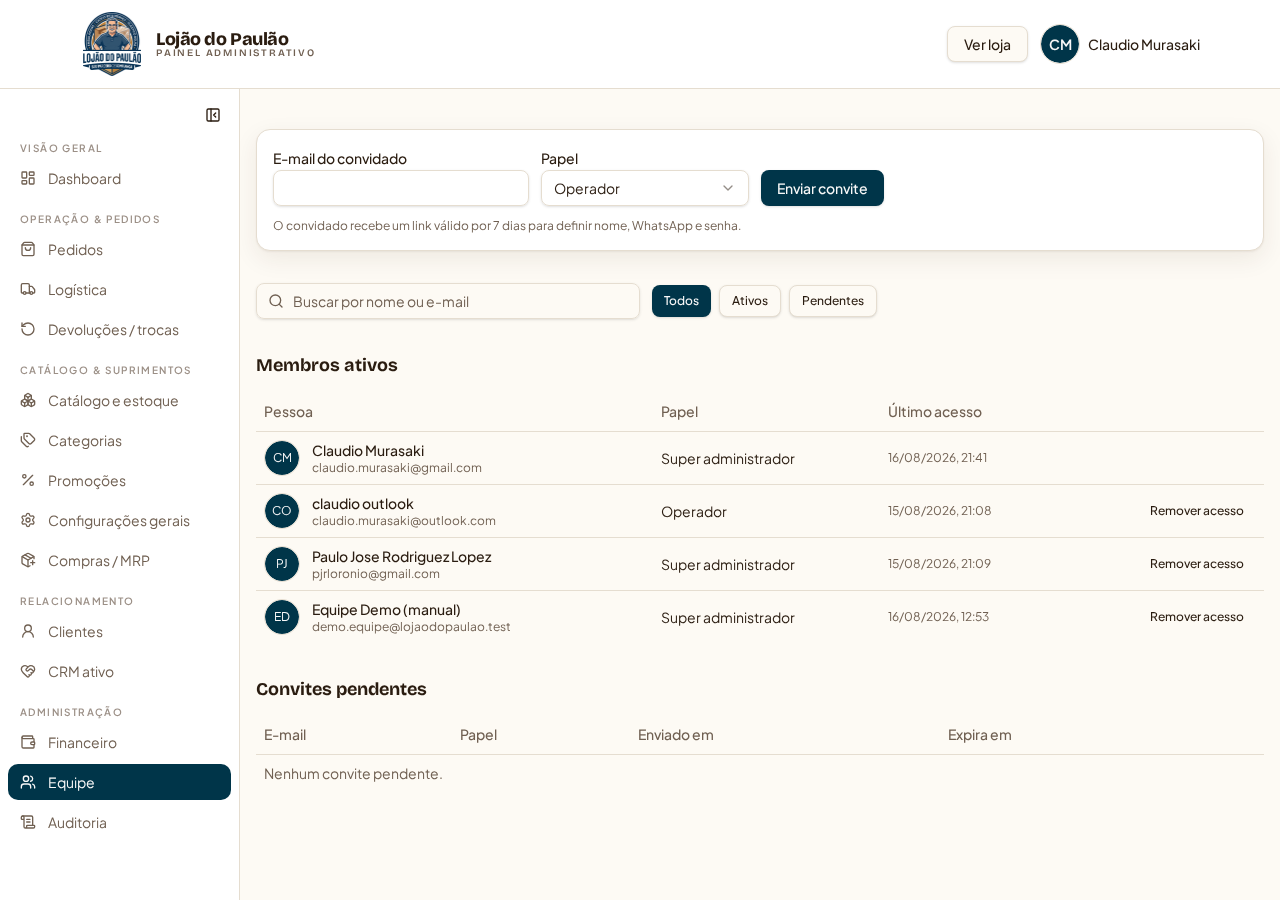
Task: Click the Financeiro wallet icon
Action: (28, 742)
